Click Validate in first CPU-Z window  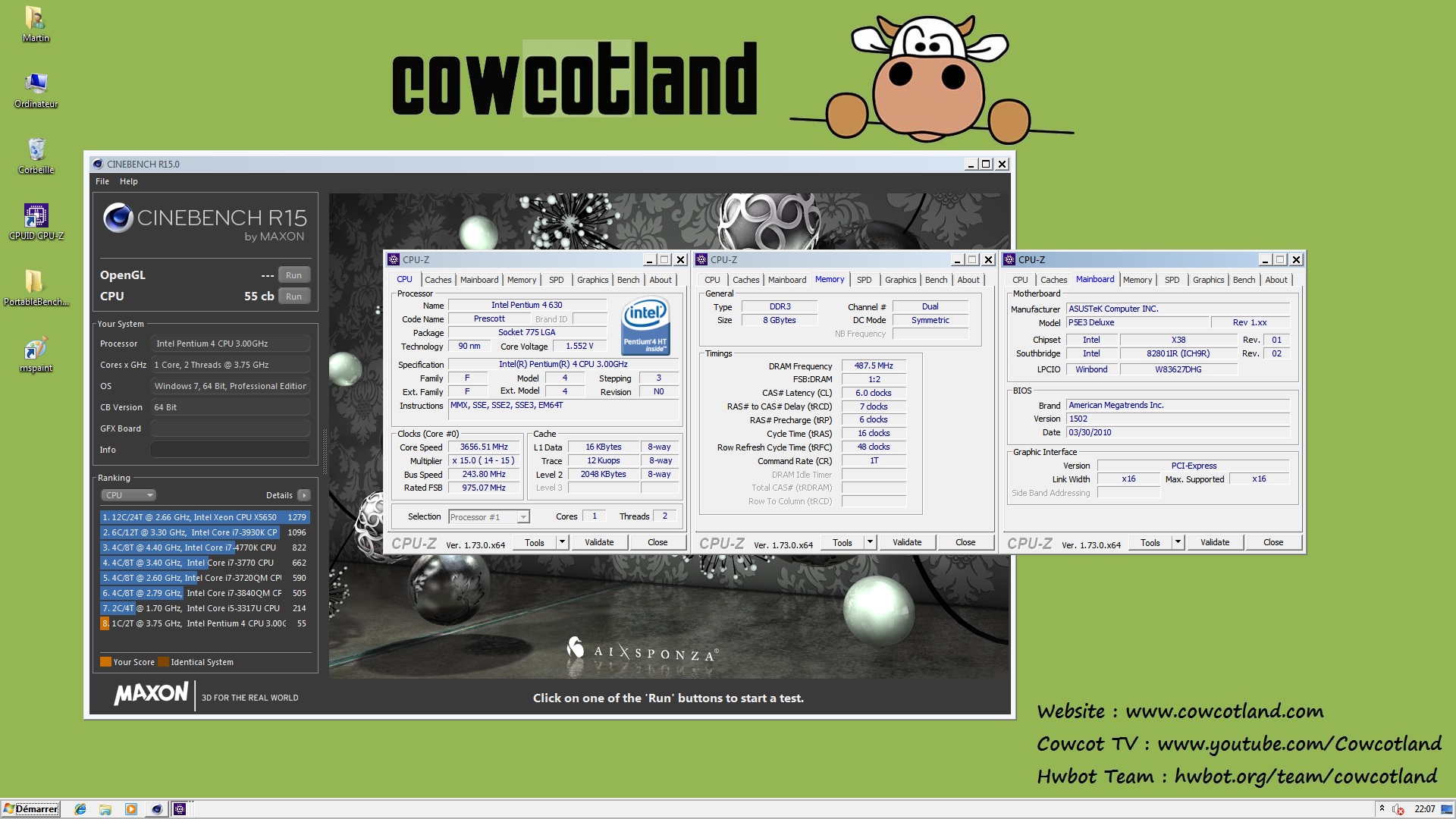click(x=599, y=542)
